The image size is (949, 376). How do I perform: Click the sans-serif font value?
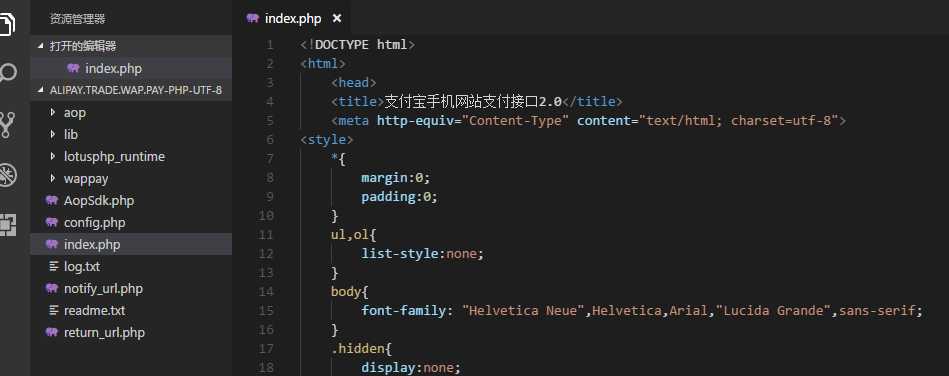(876, 311)
